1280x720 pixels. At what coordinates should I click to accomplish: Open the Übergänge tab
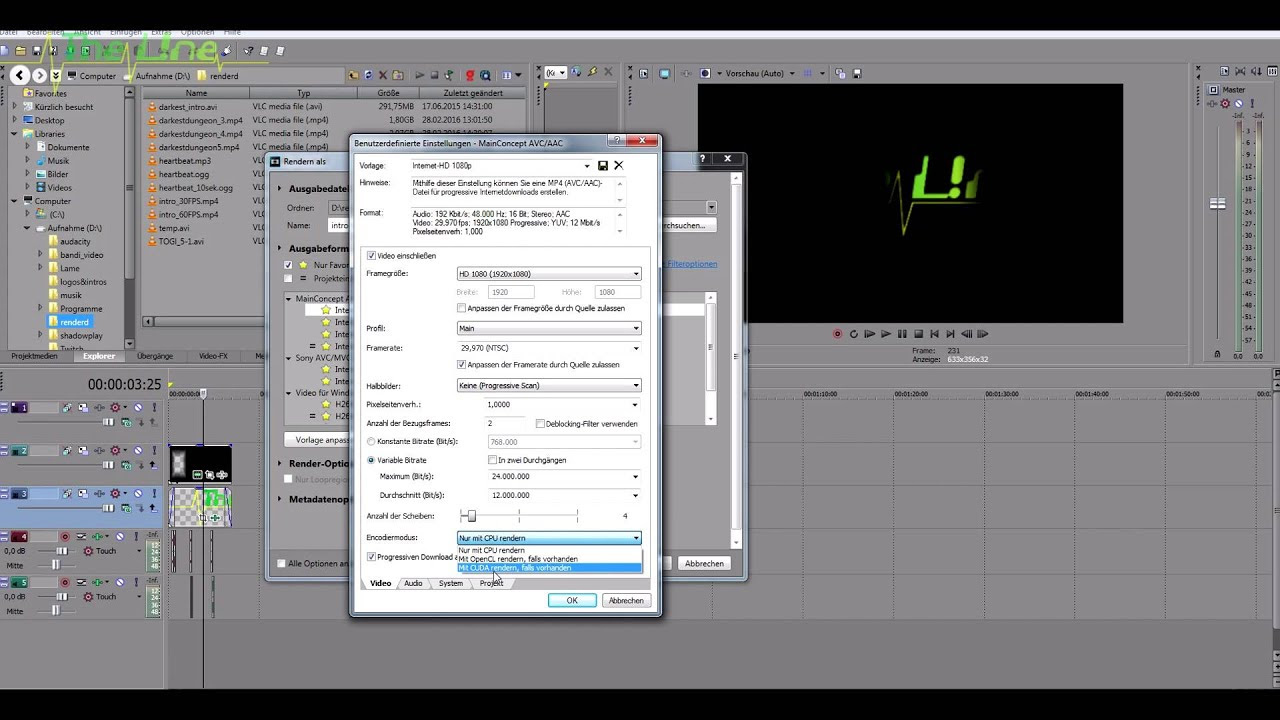155,356
